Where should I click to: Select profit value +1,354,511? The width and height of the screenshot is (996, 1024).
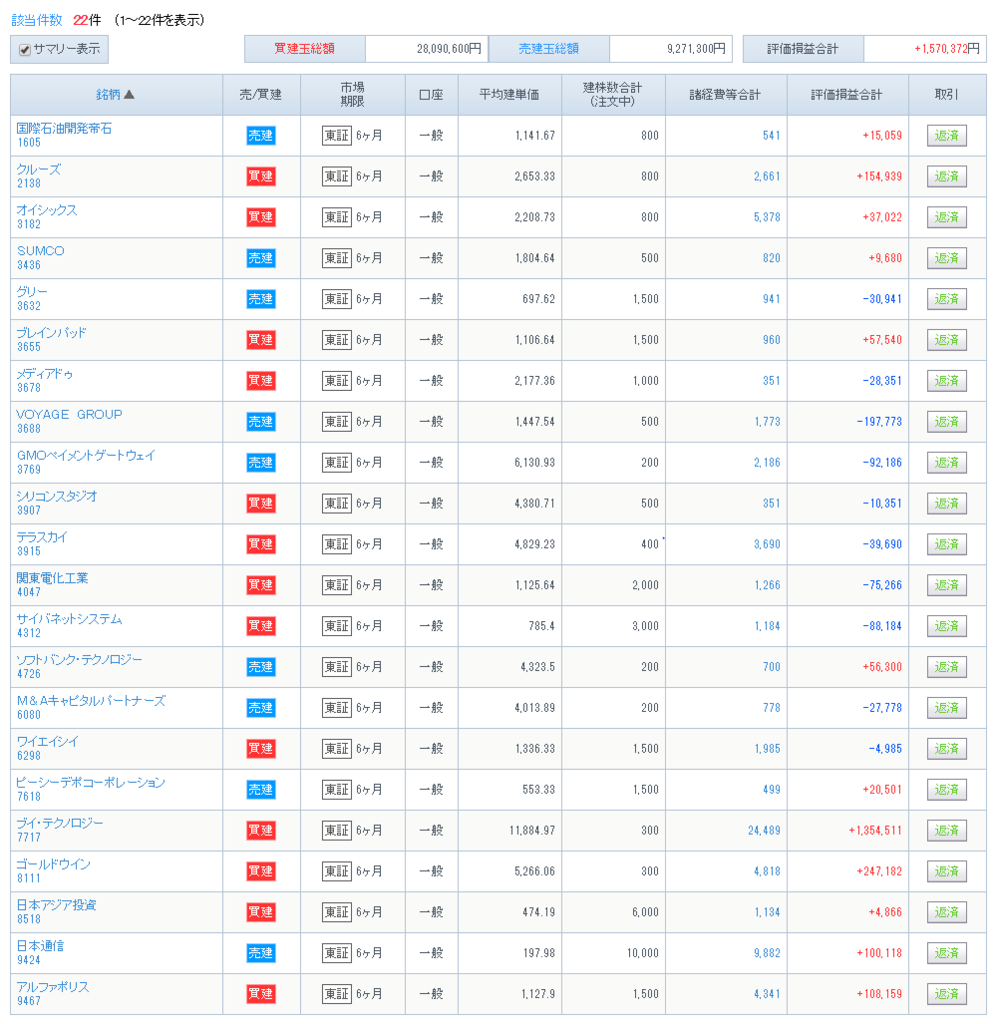(875, 831)
